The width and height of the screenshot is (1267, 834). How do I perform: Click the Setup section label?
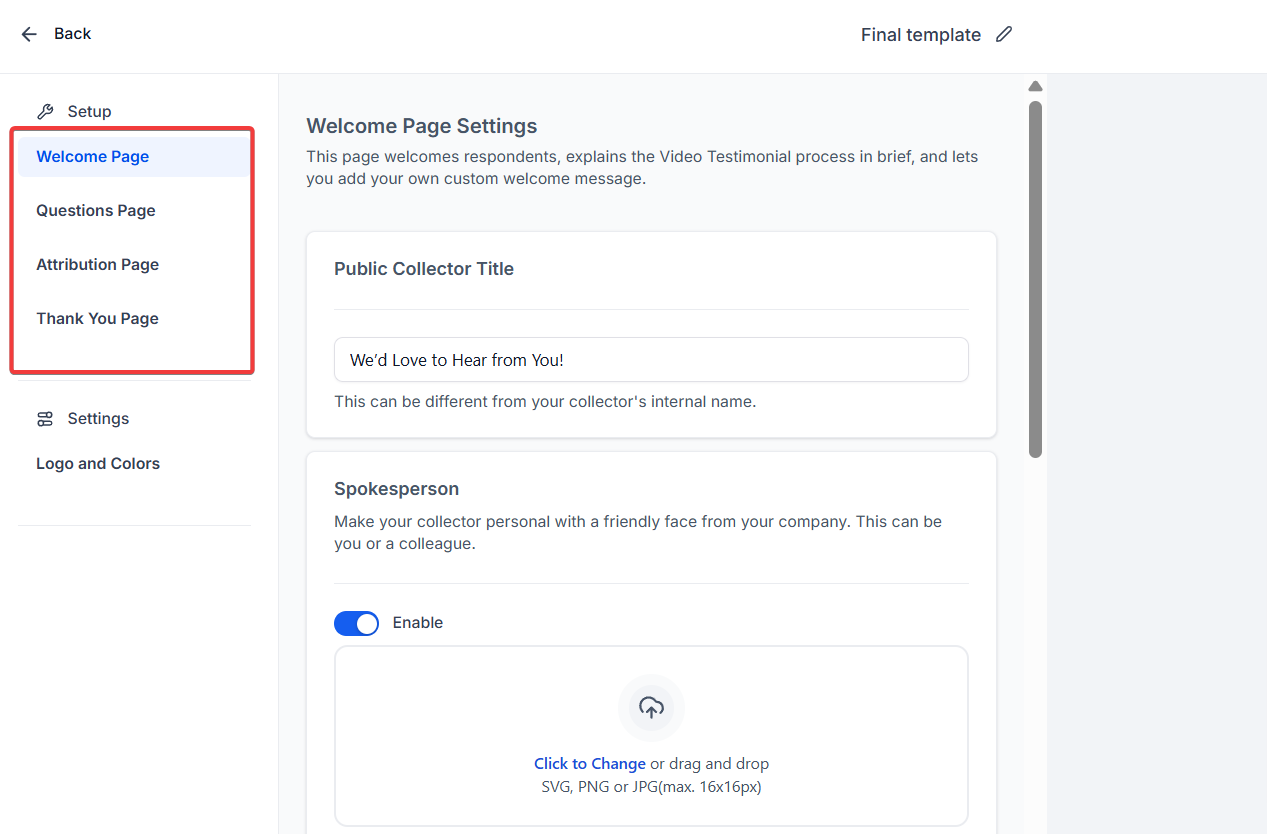[89, 112]
